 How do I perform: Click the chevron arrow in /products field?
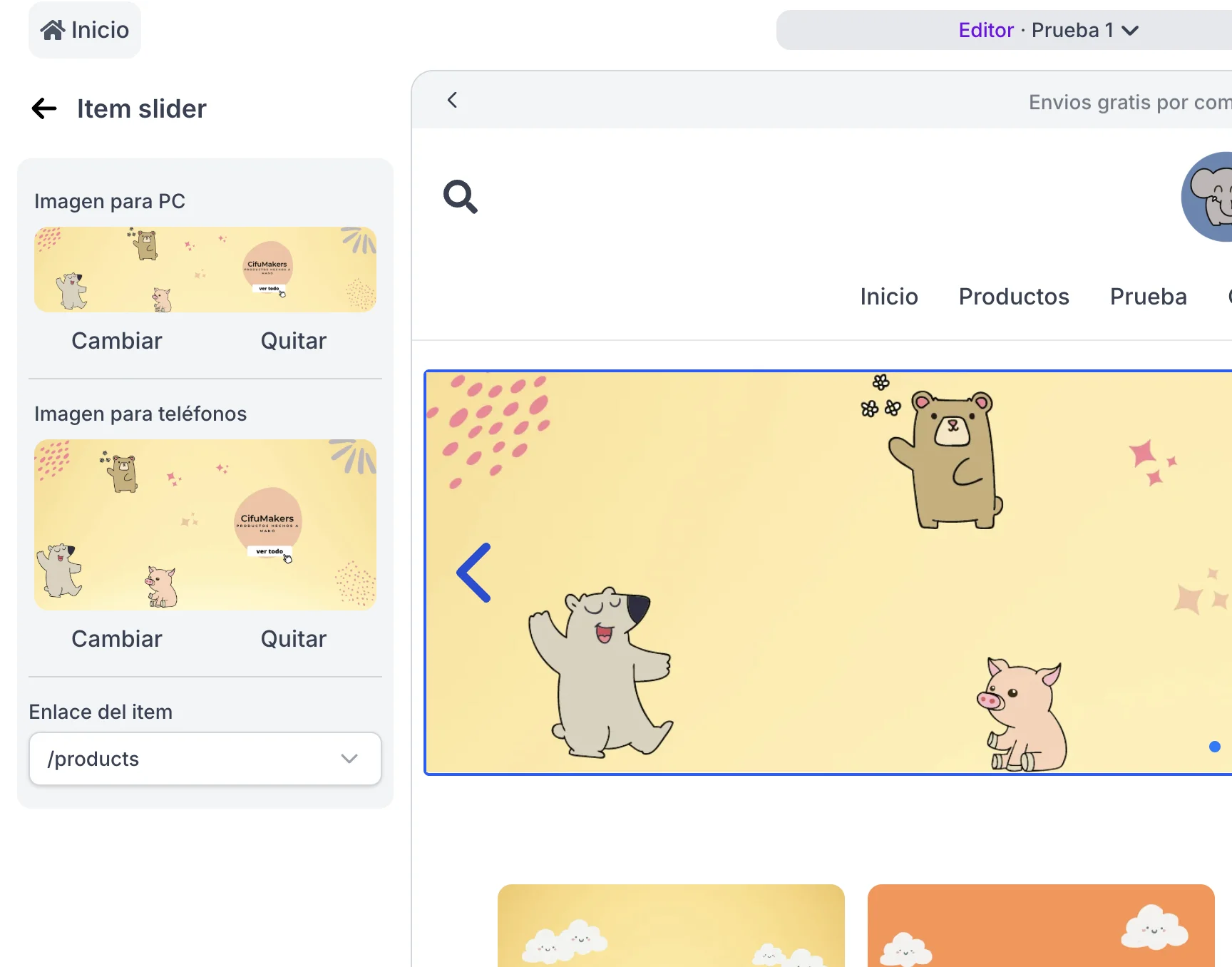[349, 759]
